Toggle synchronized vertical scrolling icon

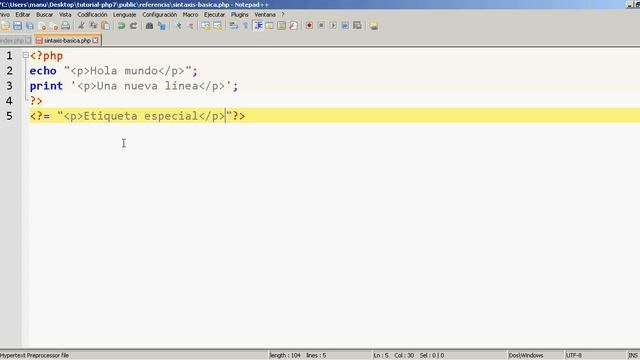[x=205, y=26]
